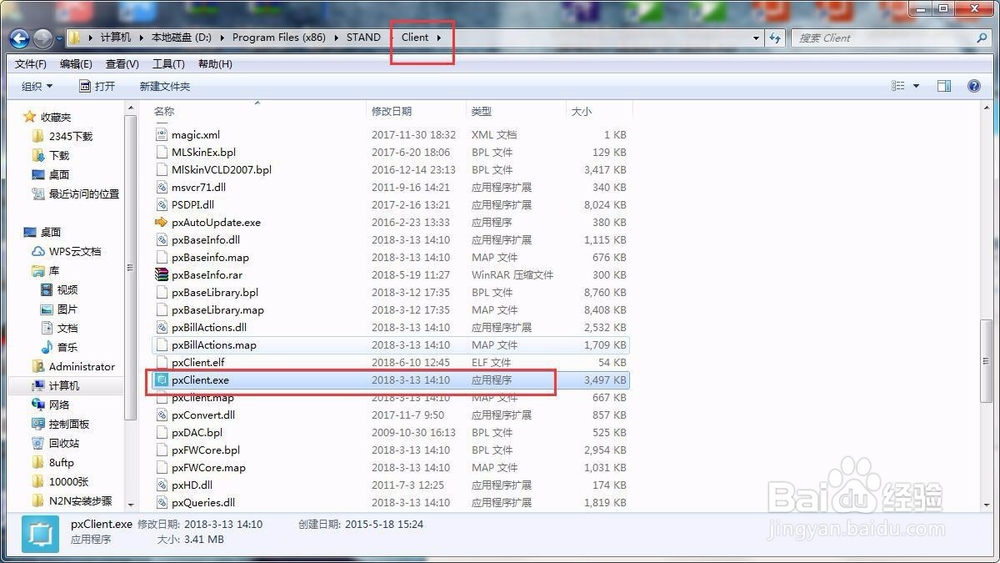Open 图片 library icon

click(46, 309)
